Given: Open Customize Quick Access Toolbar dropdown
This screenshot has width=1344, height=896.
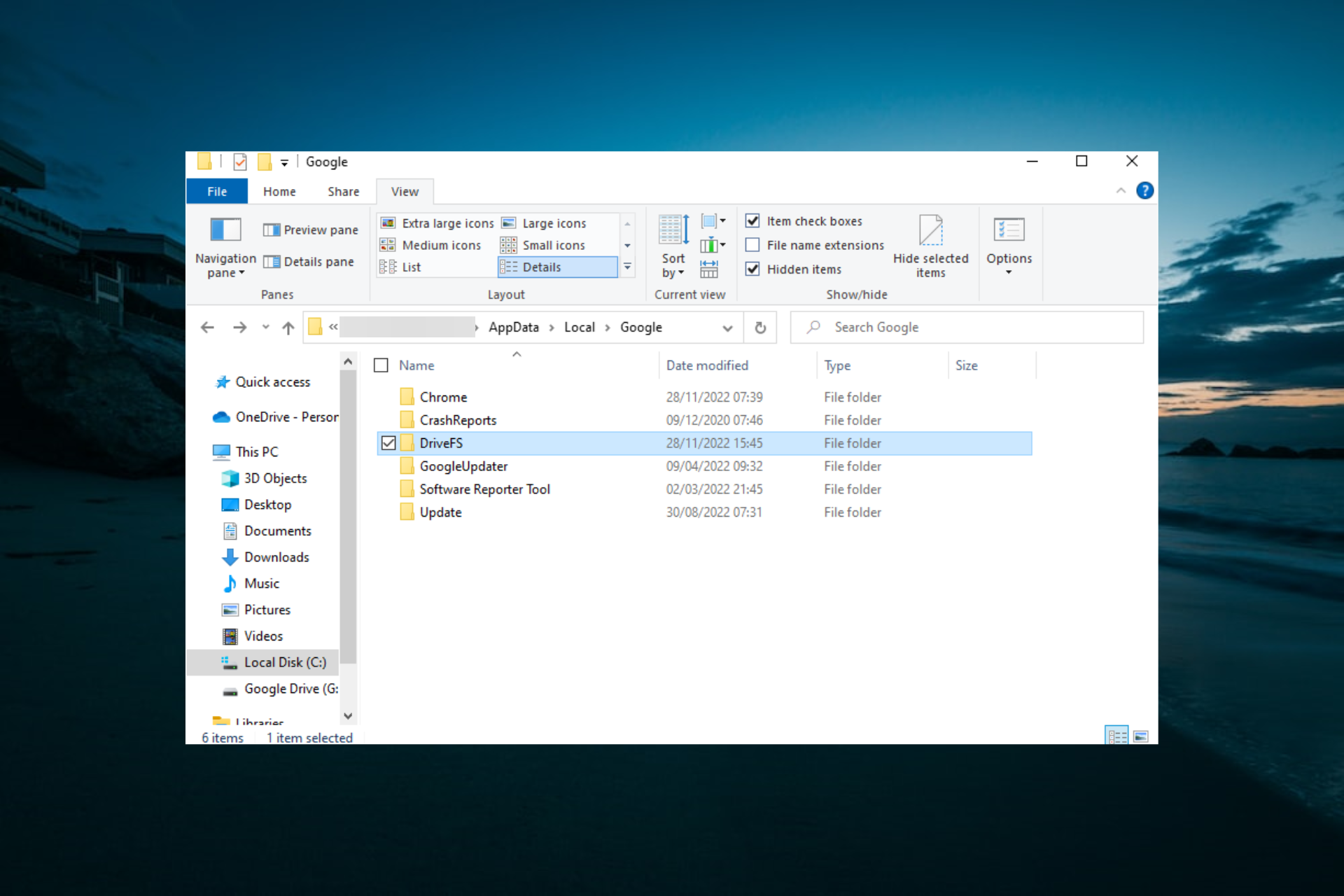Looking at the screenshot, I should 284,163.
